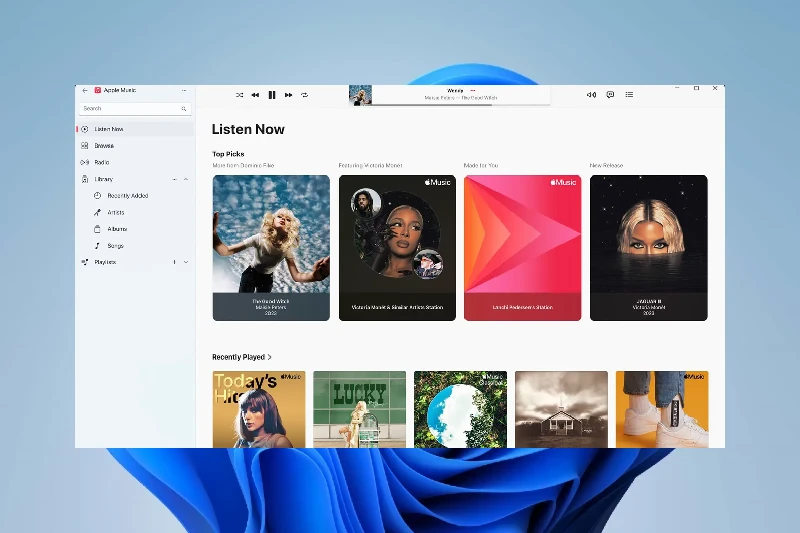Open the JAGUAR II New Release album

(x=648, y=248)
